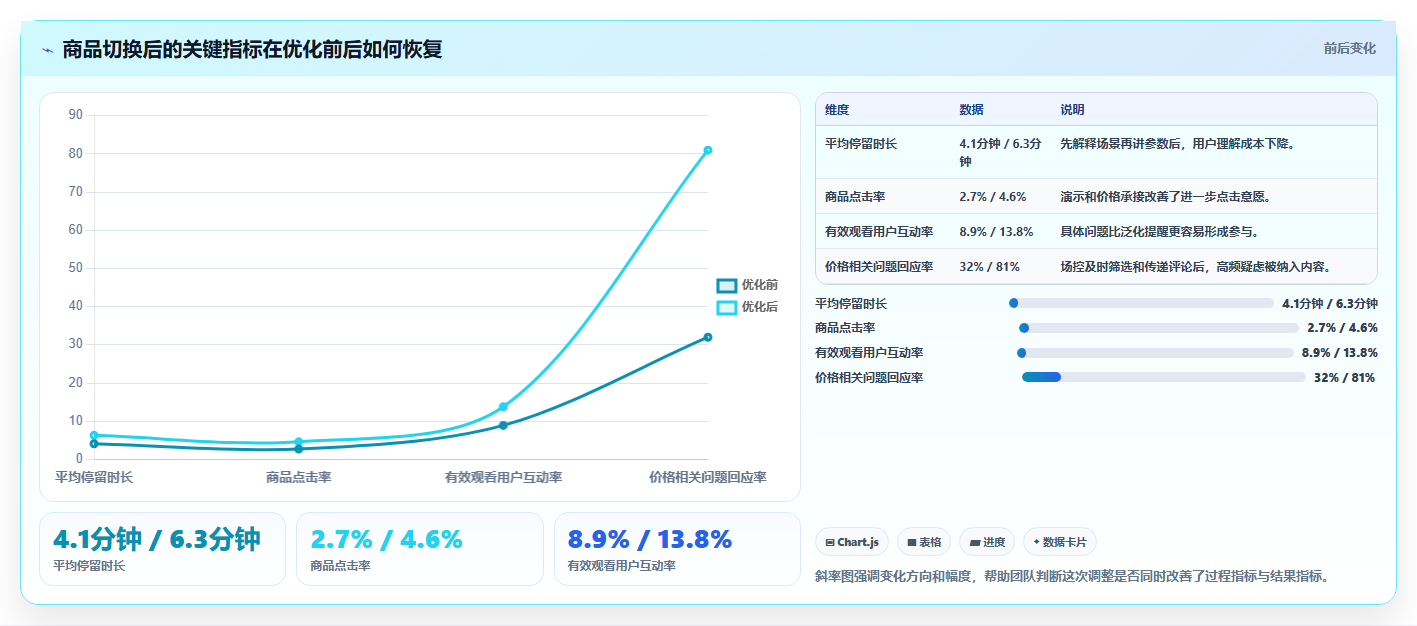Click the 进度 chip
Screen dimensions: 1417x626
pyautogui.click(x=987, y=542)
